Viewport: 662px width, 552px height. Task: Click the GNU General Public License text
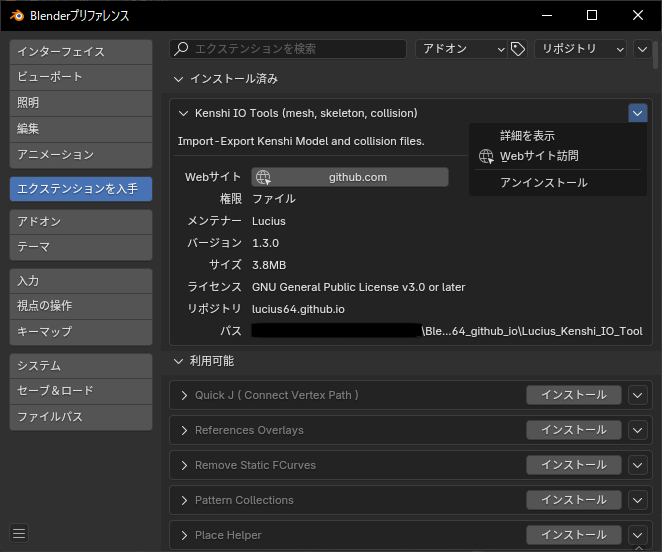(x=358, y=287)
